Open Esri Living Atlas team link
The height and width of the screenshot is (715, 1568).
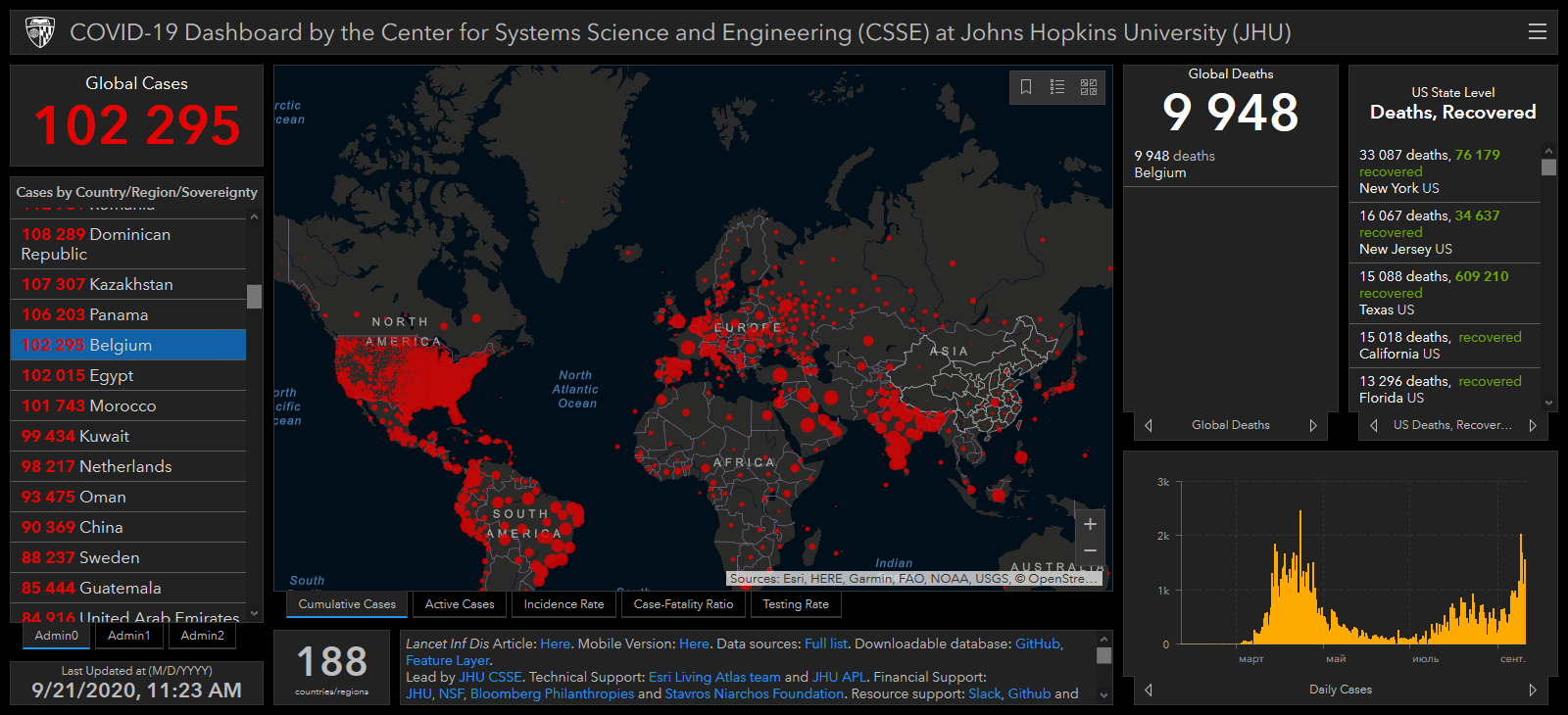[x=714, y=677]
